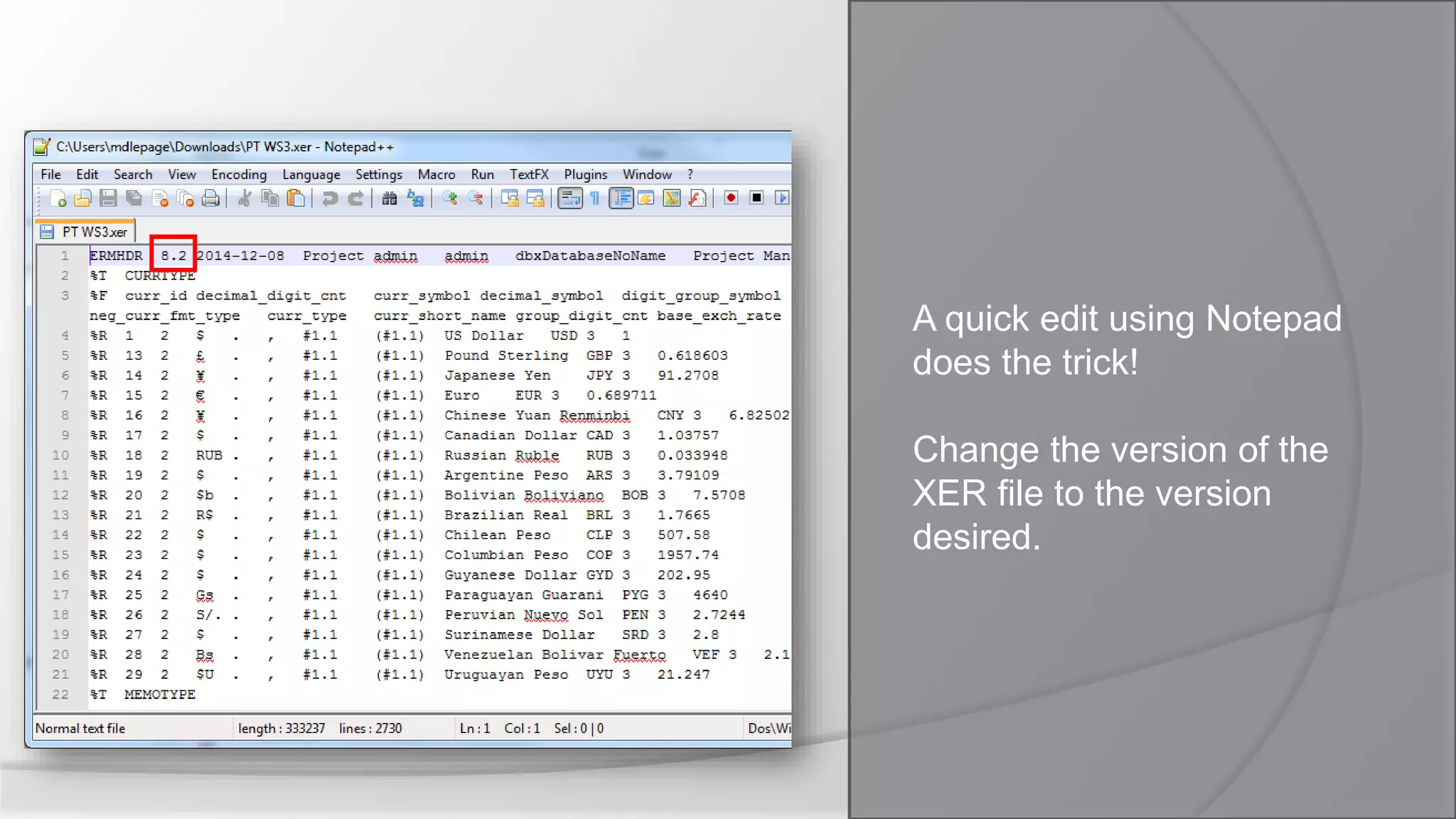Click the 'Pound Sterling' text
This screenshot has height=819, width=1456.
point(507,355)
